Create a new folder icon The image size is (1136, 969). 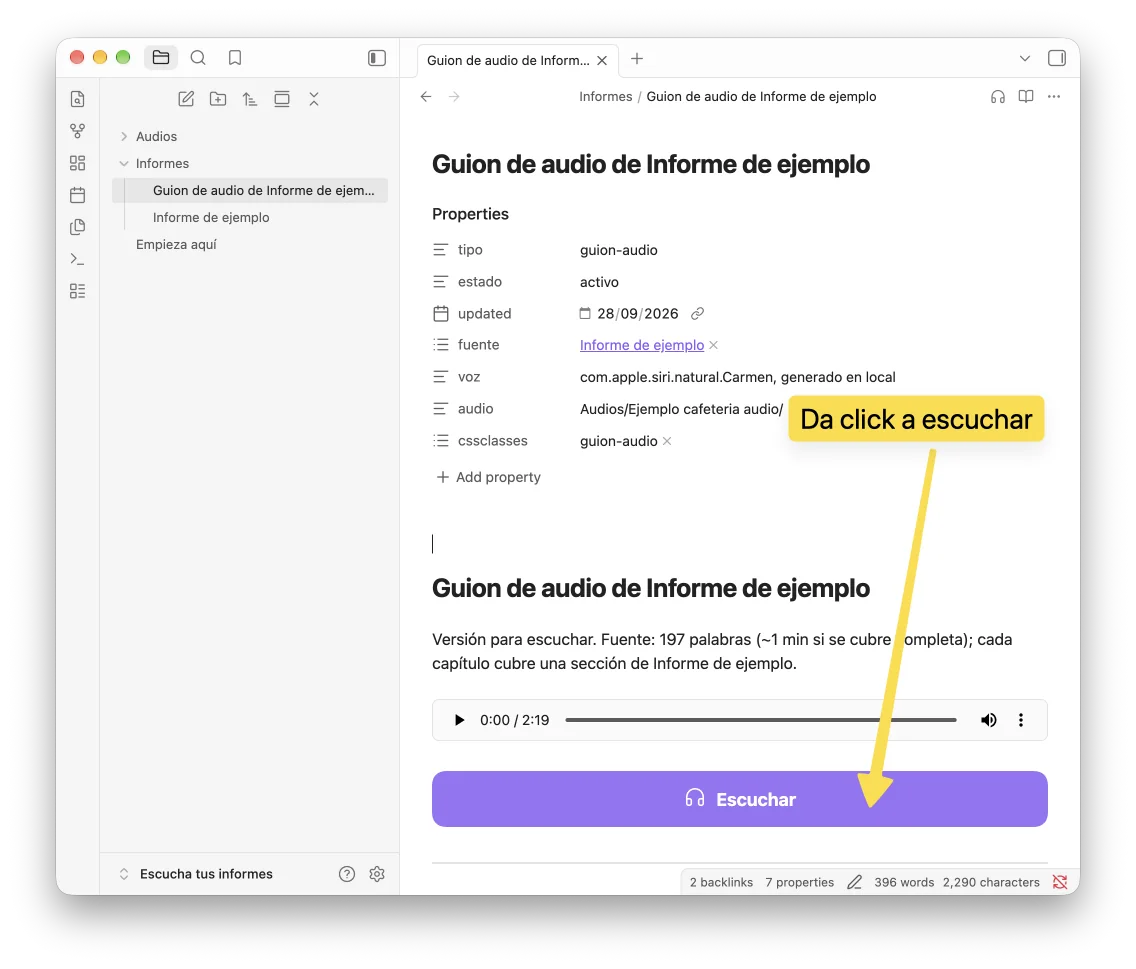point(218,99)
